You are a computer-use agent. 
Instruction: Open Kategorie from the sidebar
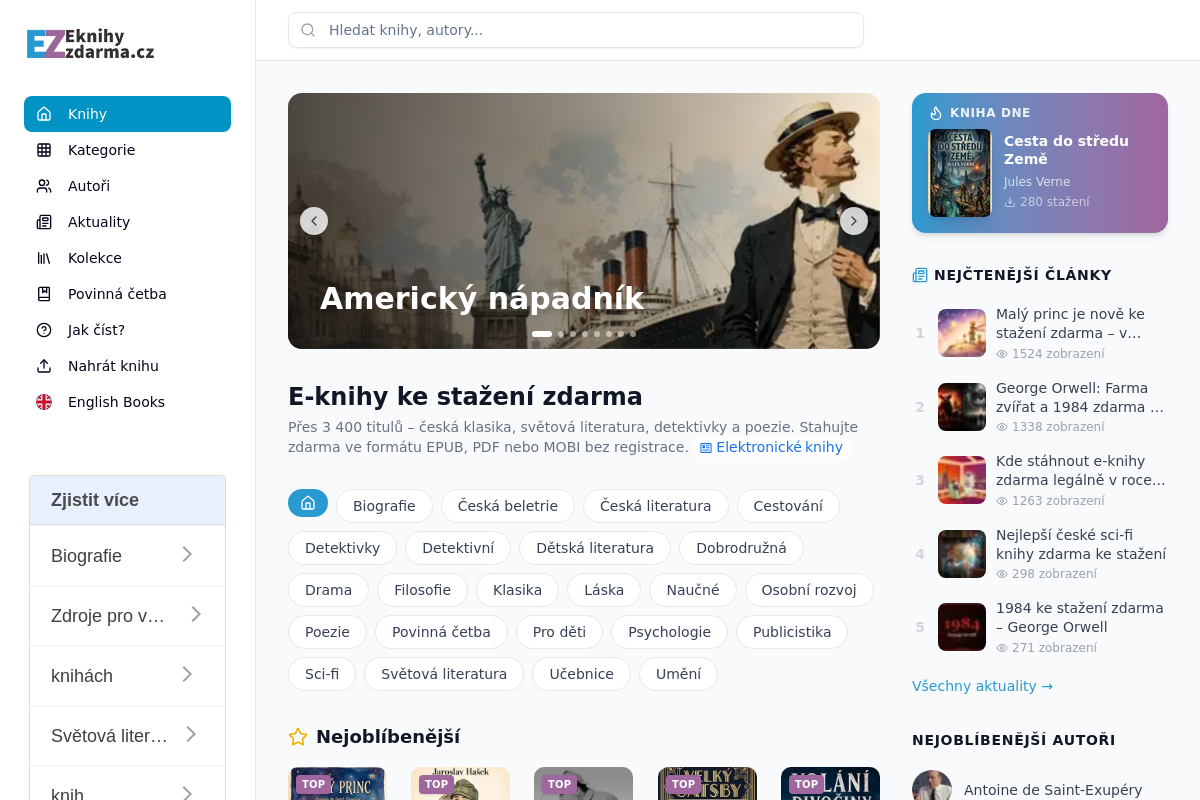tap(127, 150)
